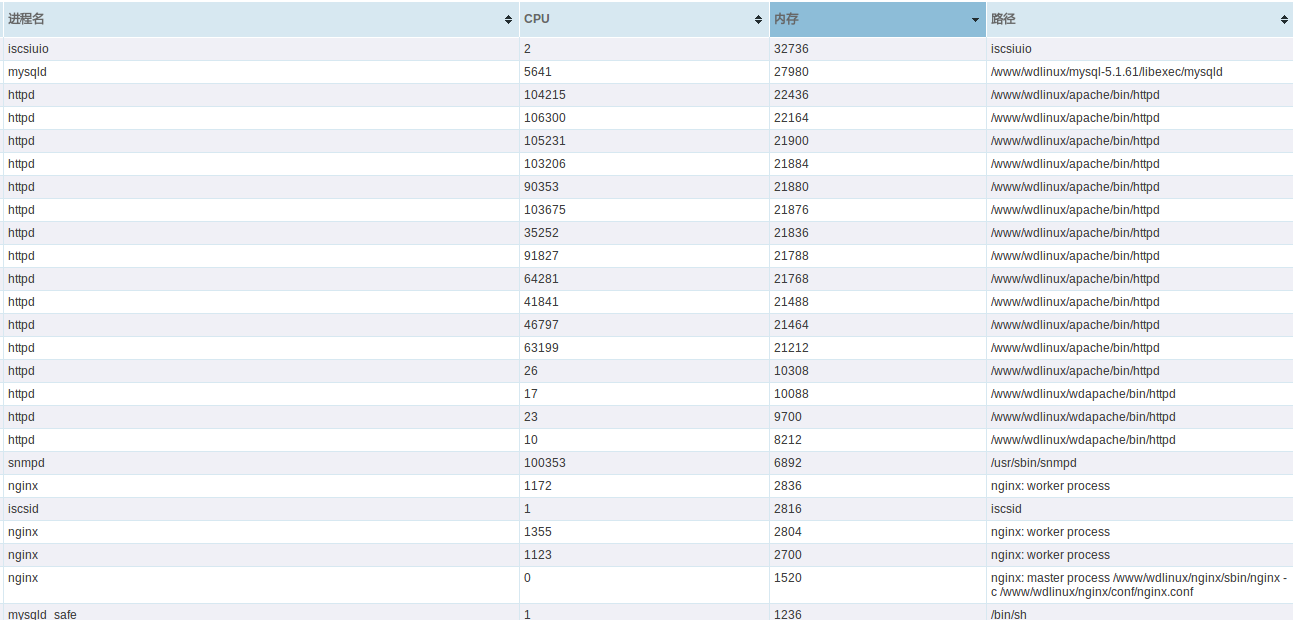This screenshot has height=620, width=1293.
Task: Select the iscsiuio process name cell
Action: [x=260, y=49]
